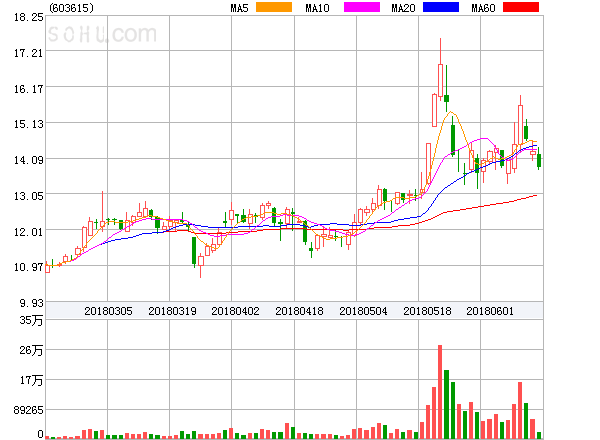600x440 pixels.
Task: Click the 20180418 date label
Action: coord(299,311)
